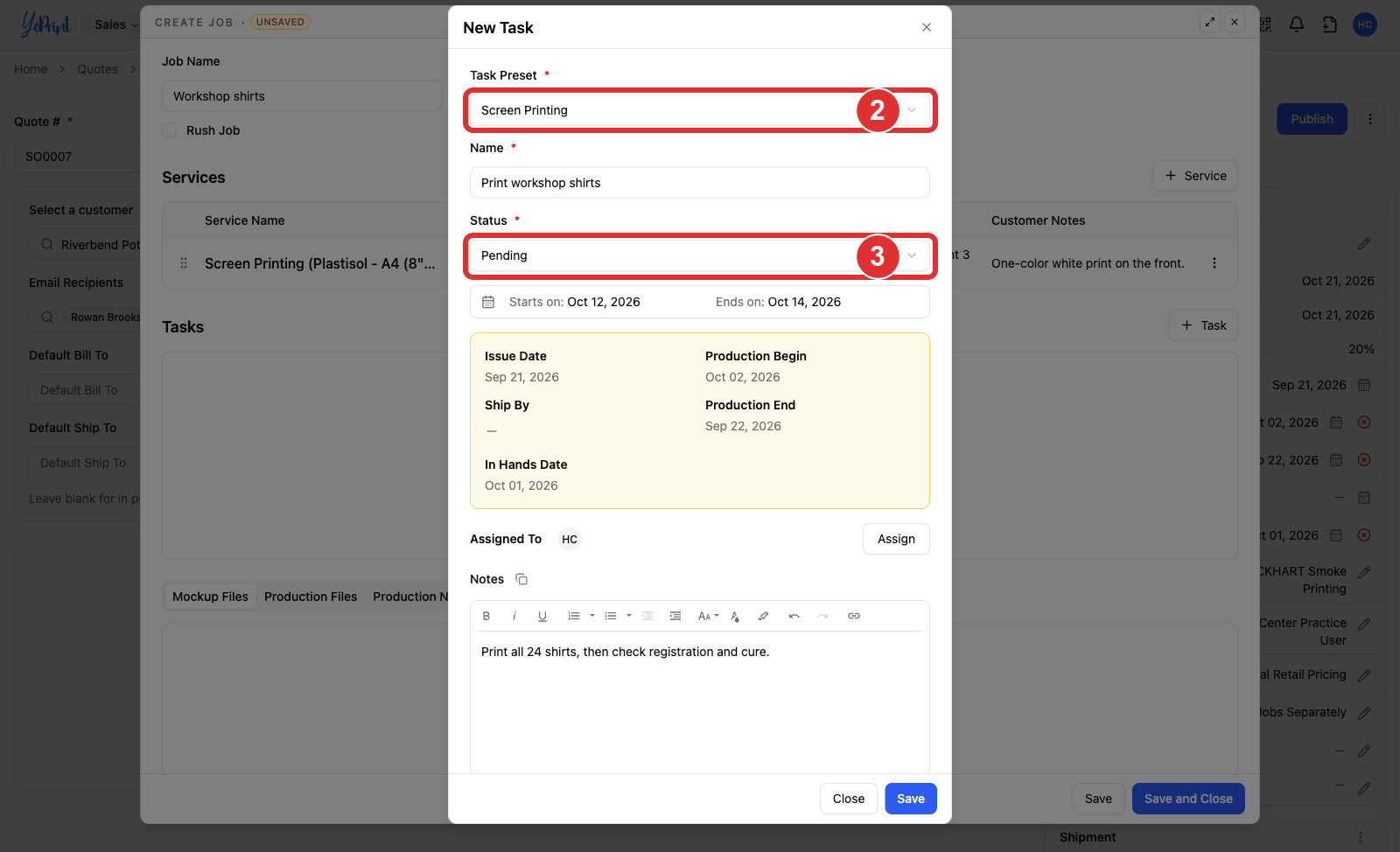Open the Task Preset dropdown

coord(700,110)
